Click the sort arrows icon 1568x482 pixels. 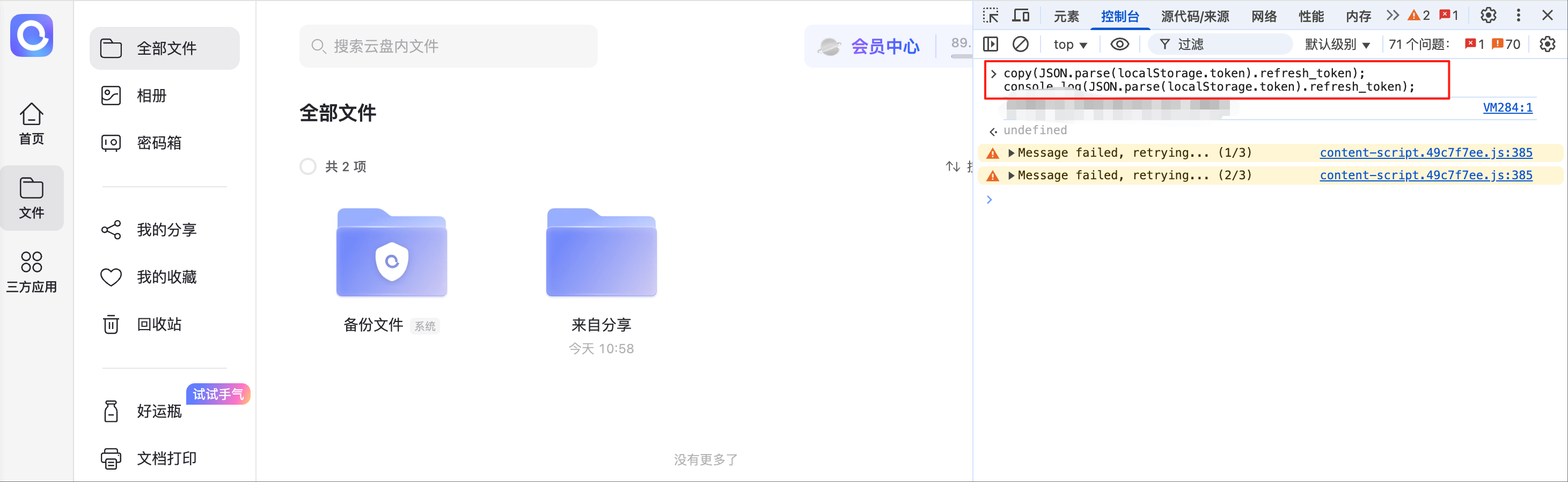[952, 166]
